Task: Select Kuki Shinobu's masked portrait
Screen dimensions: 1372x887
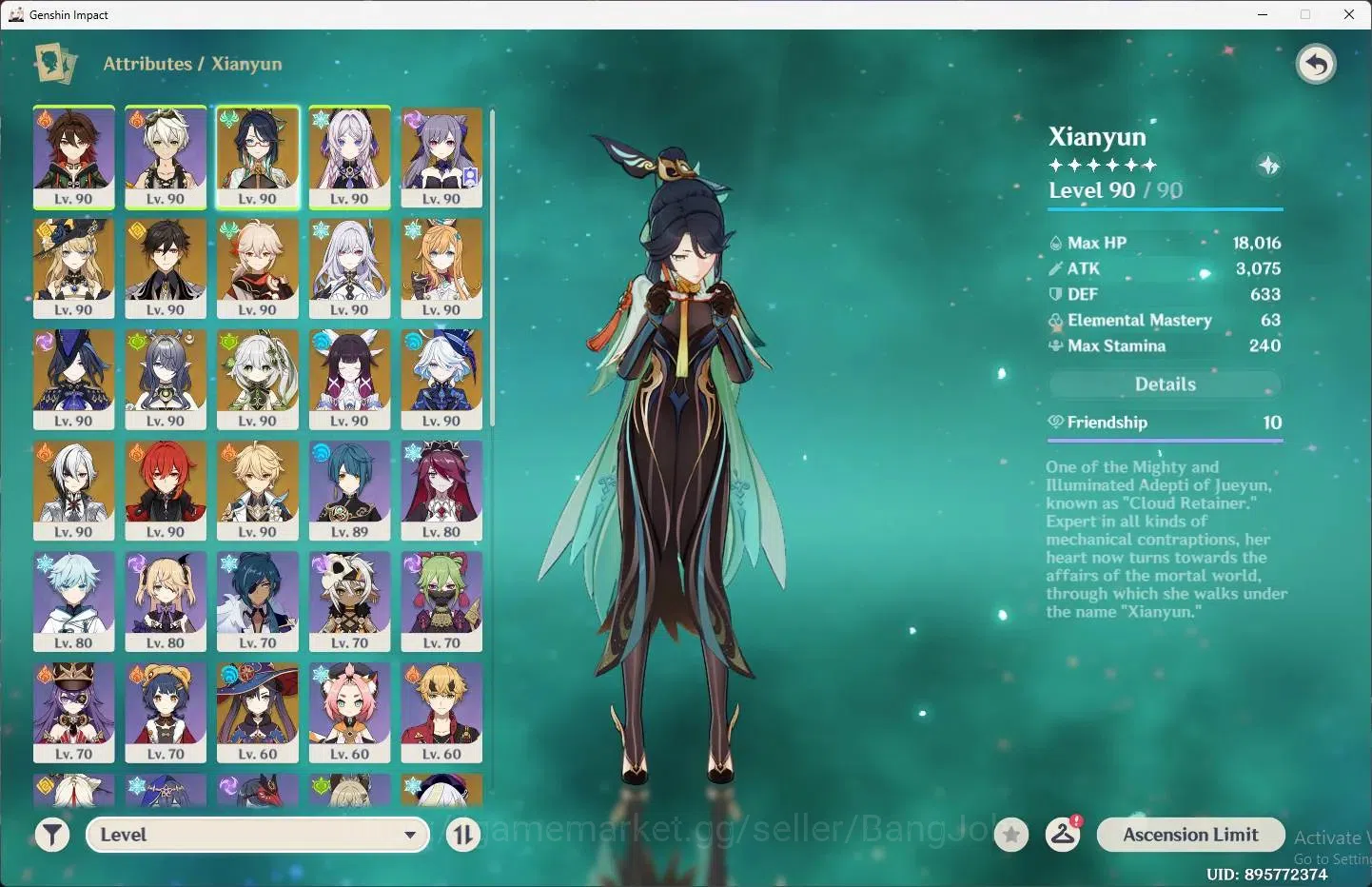Action: (441, 602)
